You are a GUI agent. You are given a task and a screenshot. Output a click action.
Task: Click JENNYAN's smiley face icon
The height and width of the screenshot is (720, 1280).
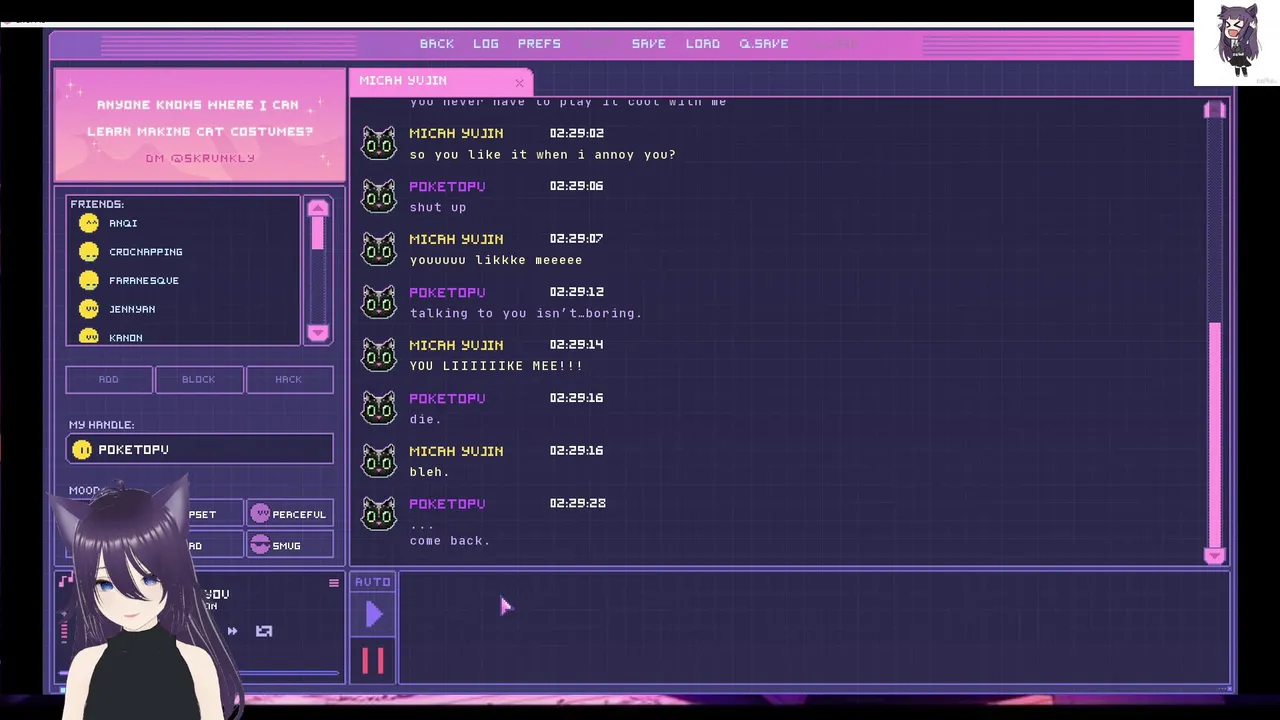pos(89,309)
